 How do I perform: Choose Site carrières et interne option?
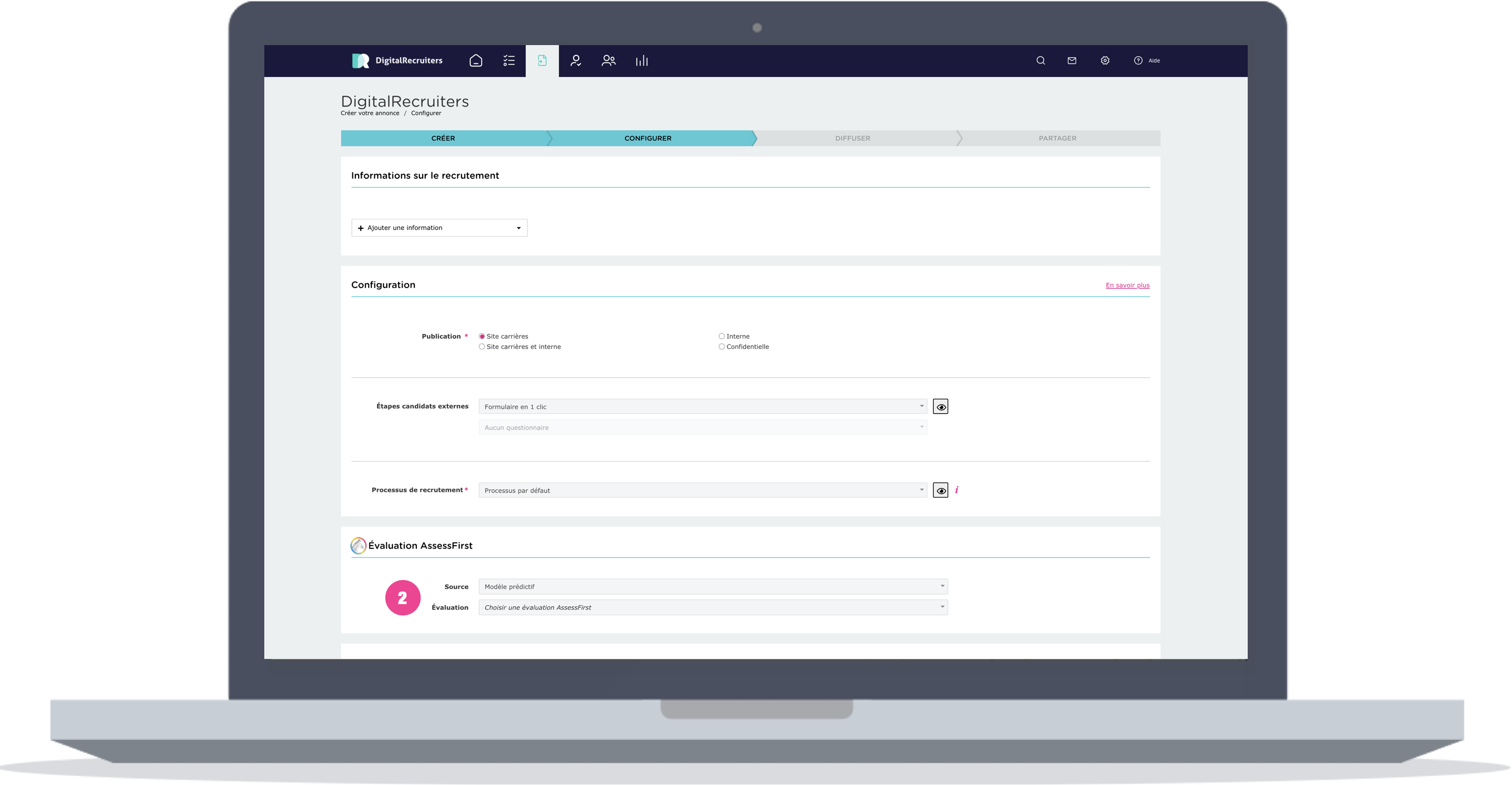point(482,347)
